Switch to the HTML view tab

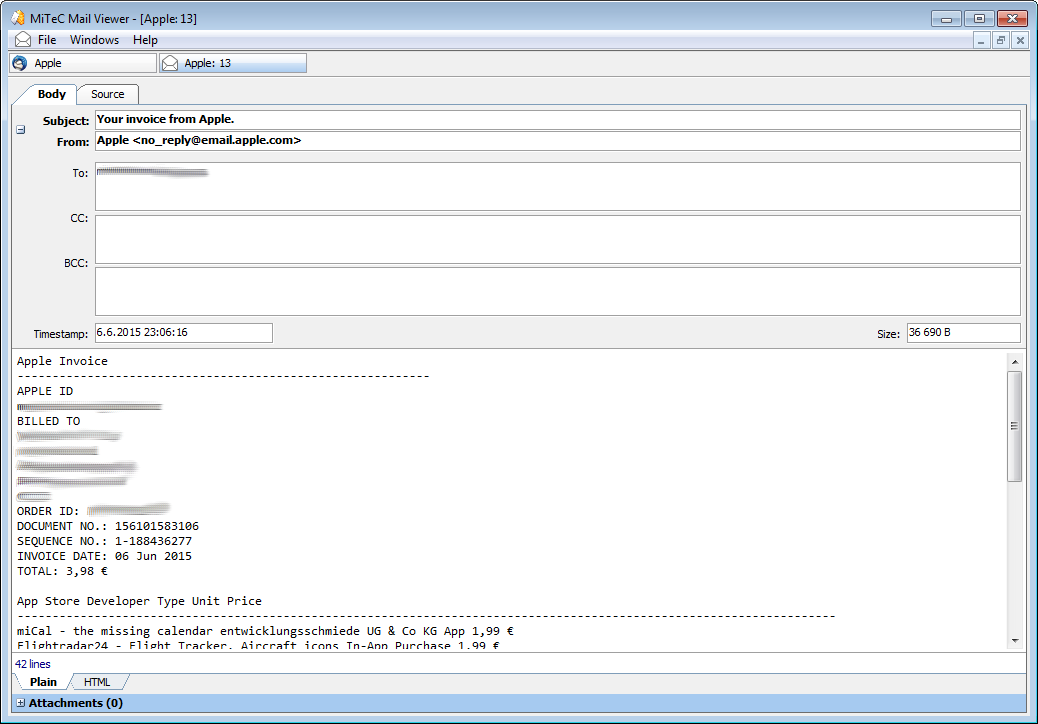pyautogui.click(x=97, y=682)
